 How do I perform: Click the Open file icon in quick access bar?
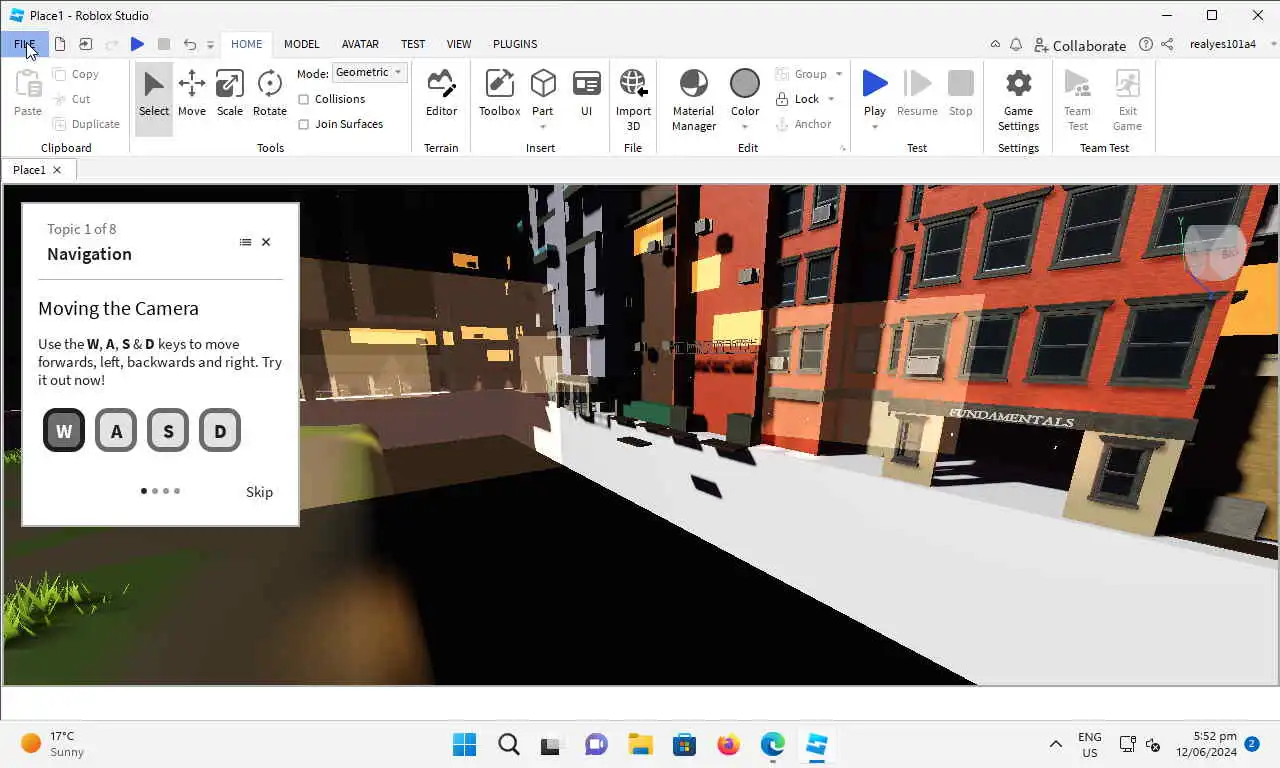(86, 44)
